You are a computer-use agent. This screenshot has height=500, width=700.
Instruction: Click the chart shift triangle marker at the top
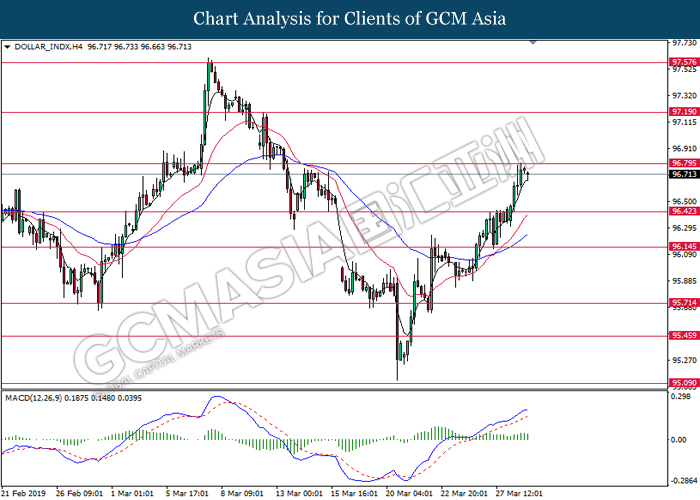point(533,42)
